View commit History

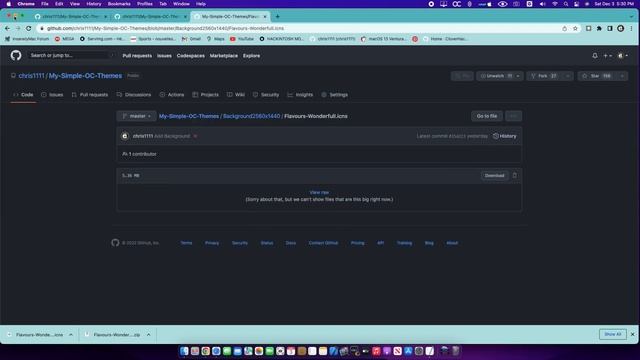click(x=505, y=136)
